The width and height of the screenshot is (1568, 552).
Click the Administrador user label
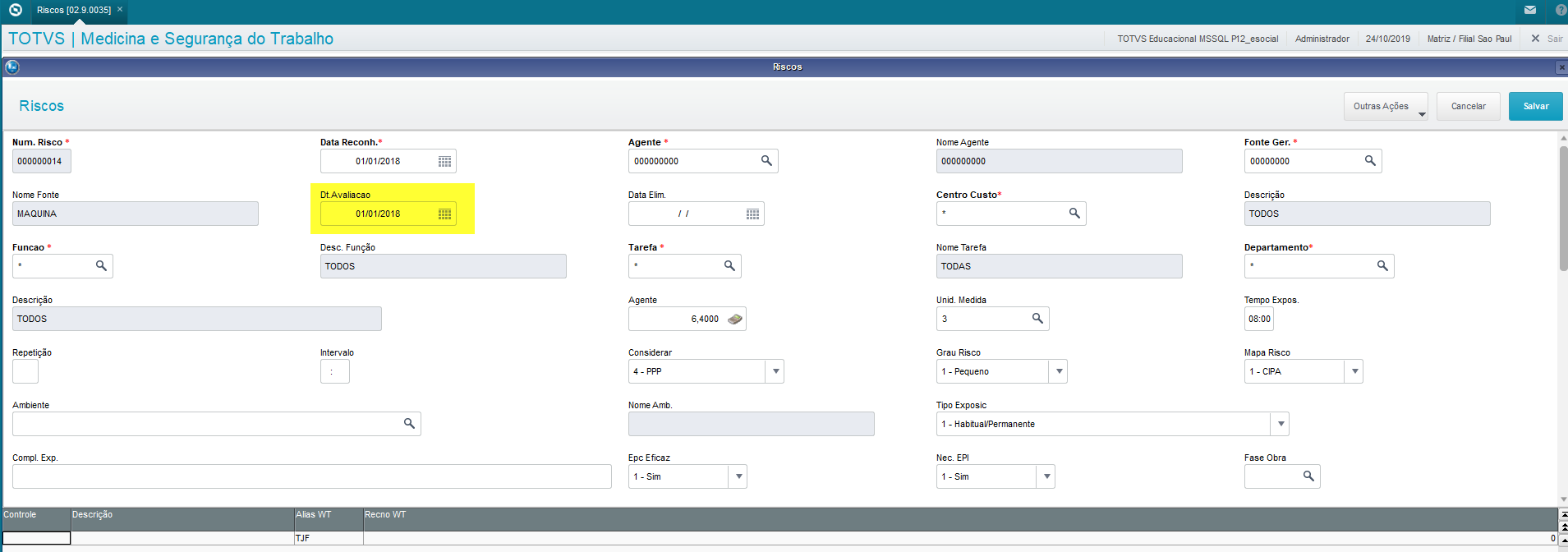coord(1322,39)
